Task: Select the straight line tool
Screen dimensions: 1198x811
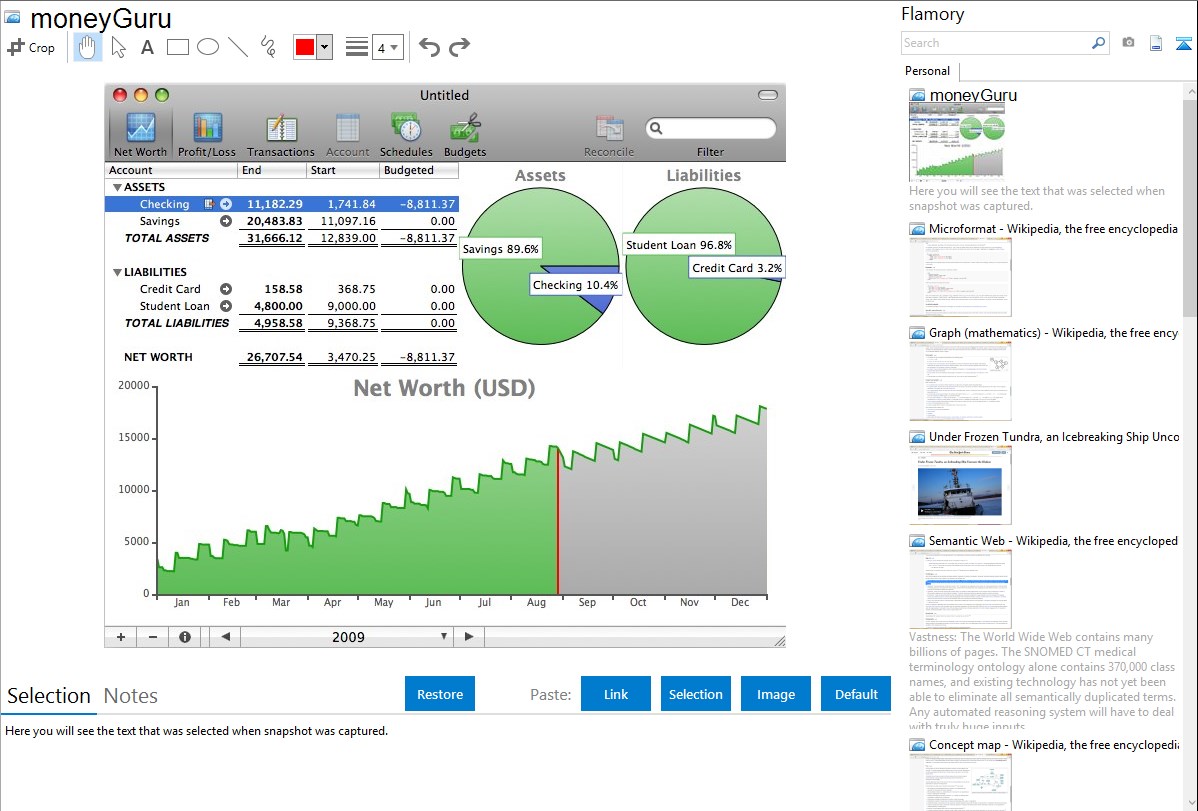Action: point(238,47)
